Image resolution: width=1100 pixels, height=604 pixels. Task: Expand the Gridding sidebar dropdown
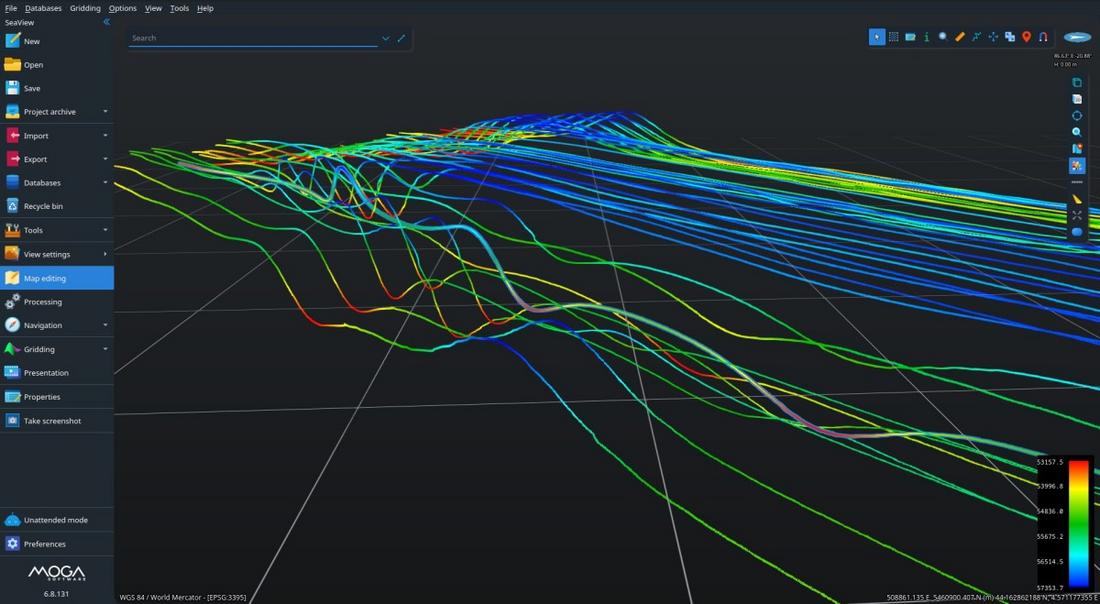(105, 349)
